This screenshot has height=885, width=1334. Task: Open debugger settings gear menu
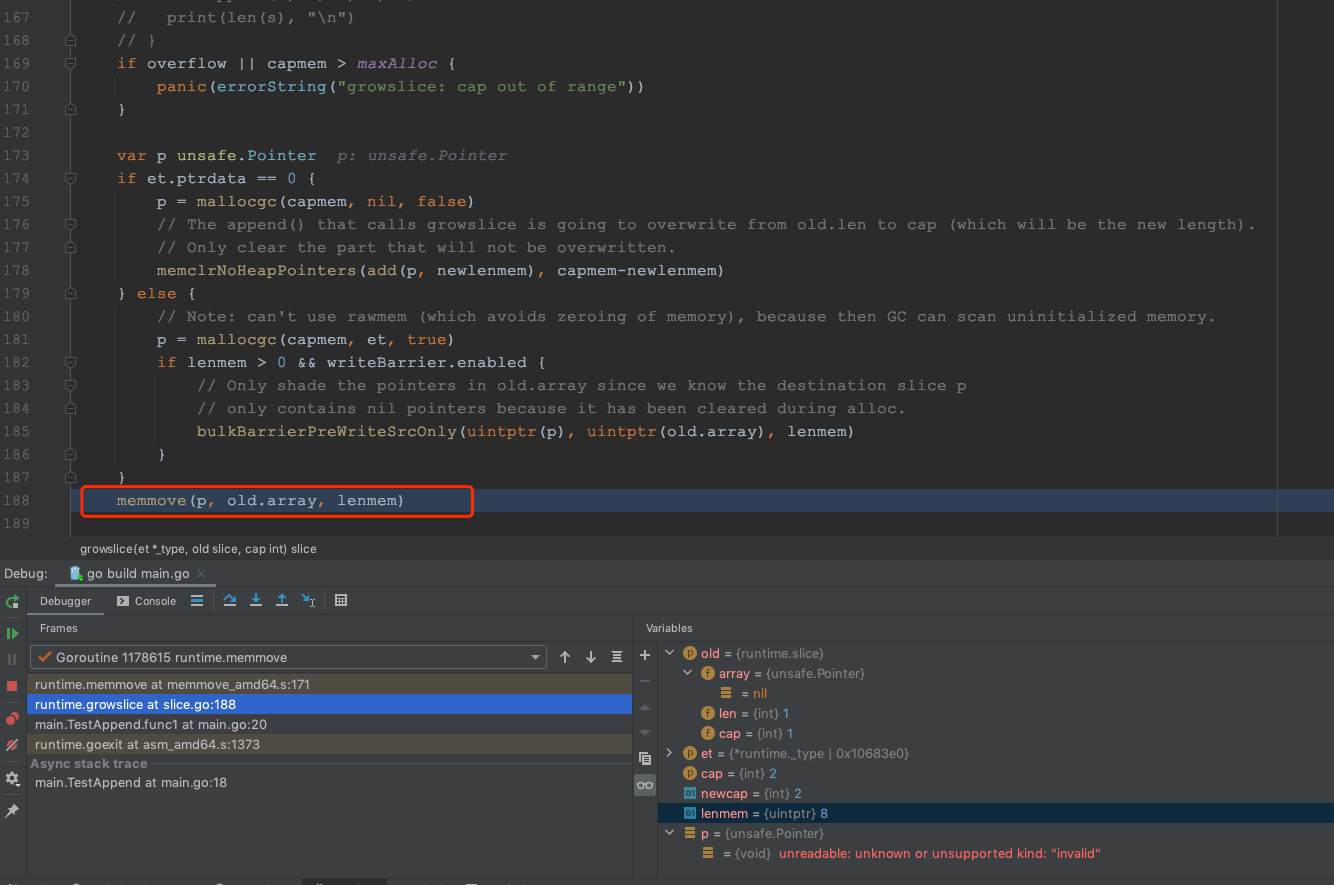tap(12, 778)
